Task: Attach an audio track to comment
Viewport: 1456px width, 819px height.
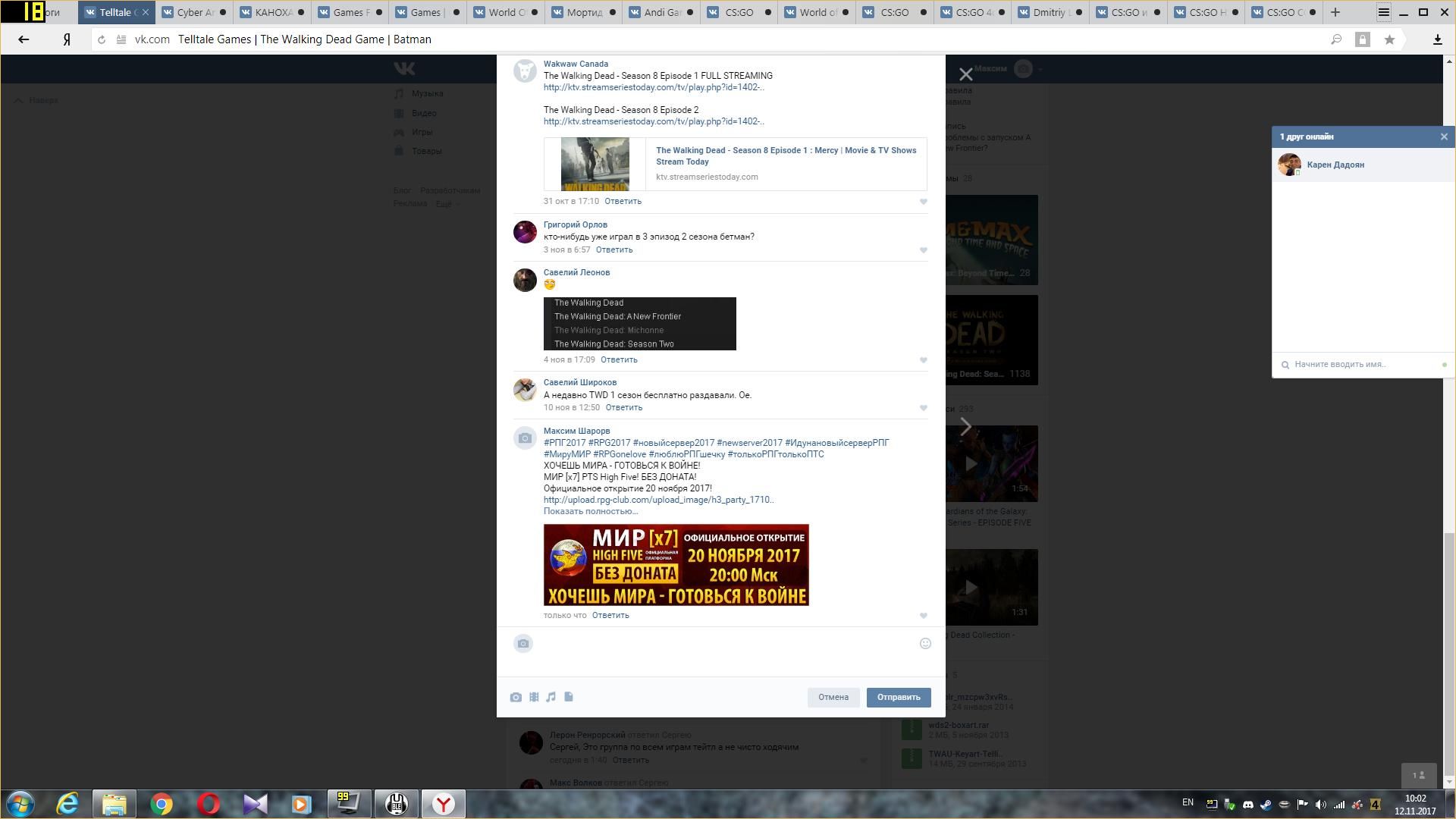Action: (x=551, y=697)
